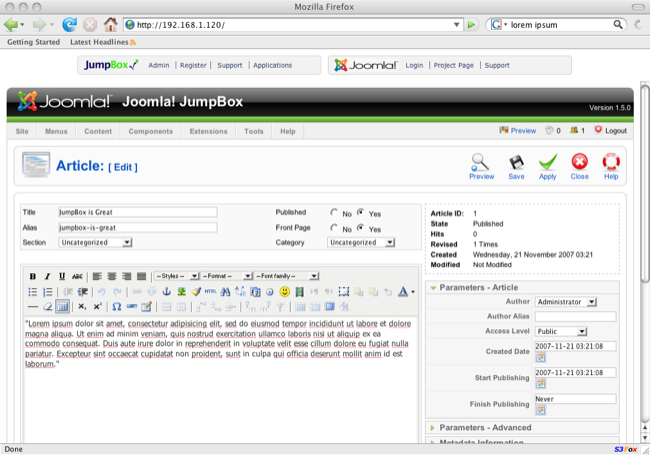Click the Title input field
Screen dimensions: 650x455
(138, 212)
